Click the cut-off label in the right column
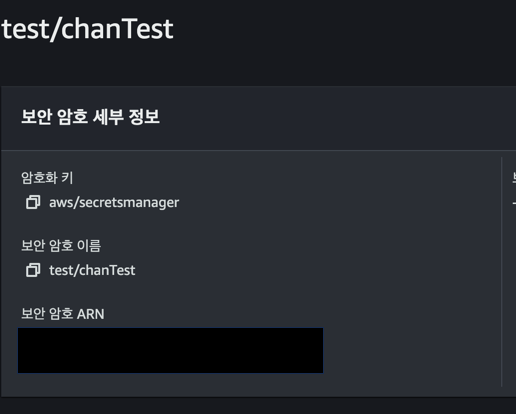 514,178
